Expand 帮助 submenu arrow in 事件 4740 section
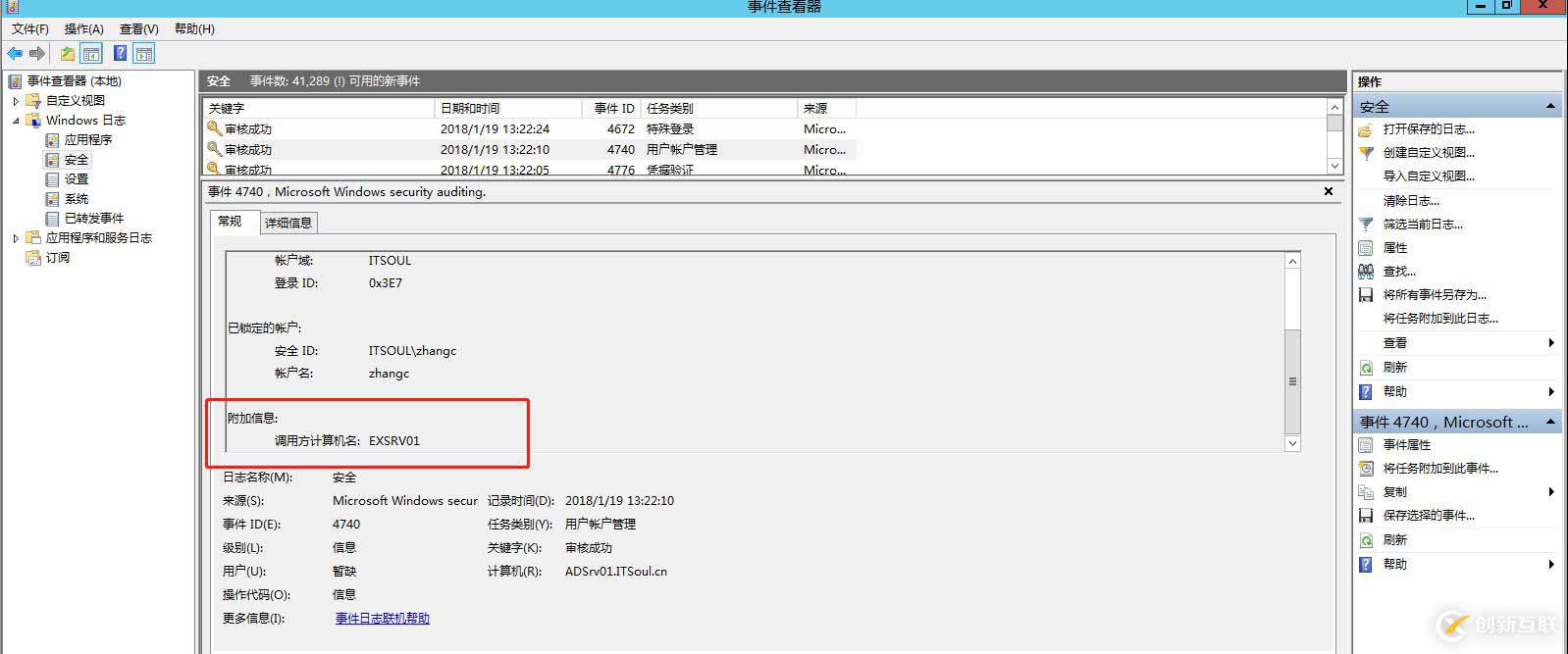Viewport: 1568px width, 654px height. click(x=1551, y=565)
